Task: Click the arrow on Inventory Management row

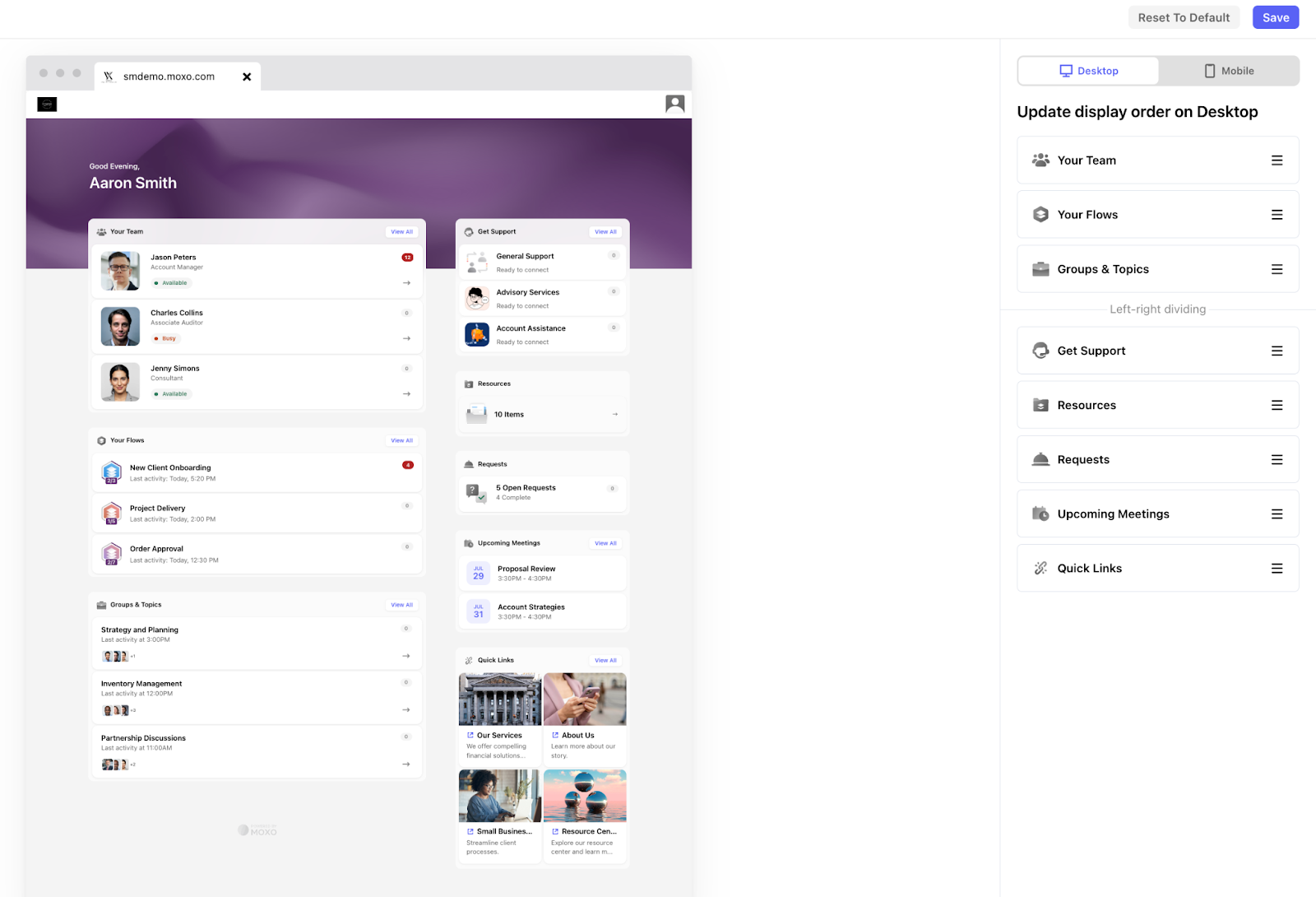Action: coord(406,709)
